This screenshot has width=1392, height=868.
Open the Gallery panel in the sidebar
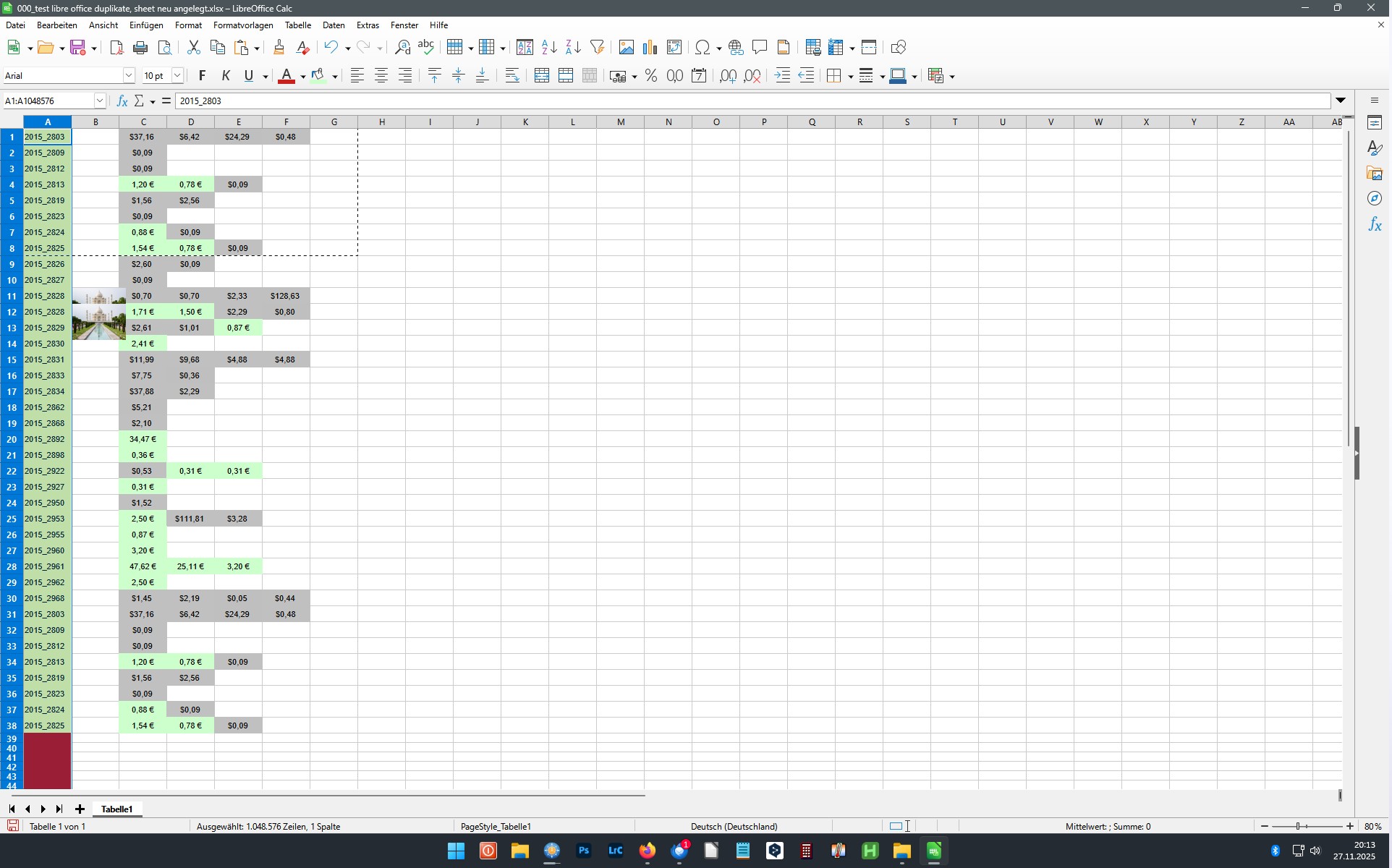[1375, 173]
